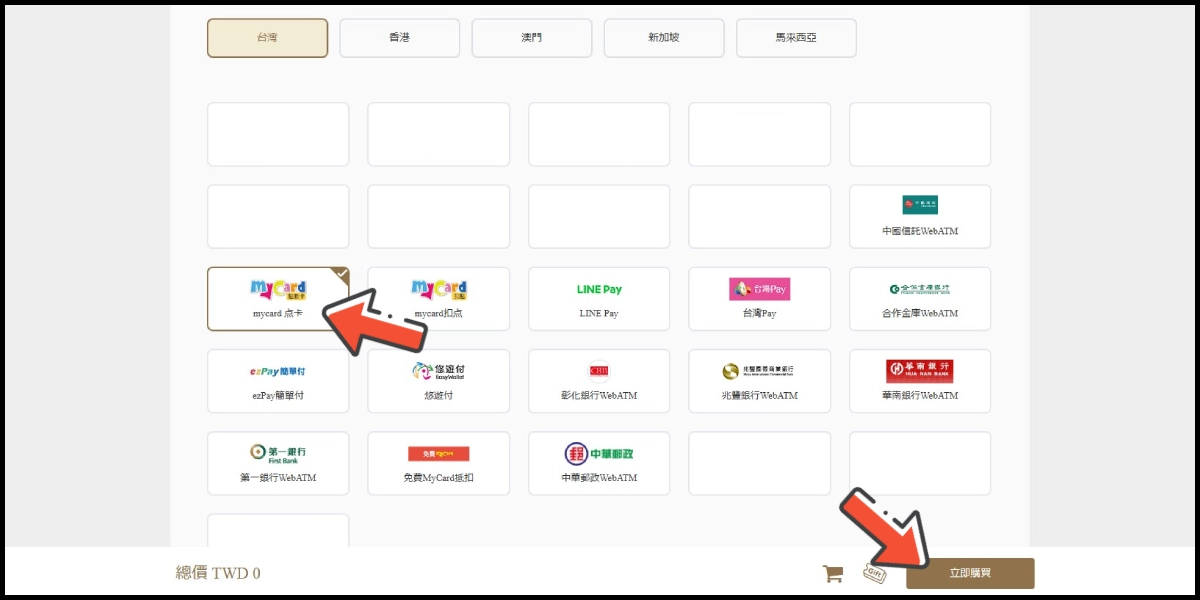Switch to the 香港 region tab
Screen dimensions: 1200x600
click(x=400, y=38)
